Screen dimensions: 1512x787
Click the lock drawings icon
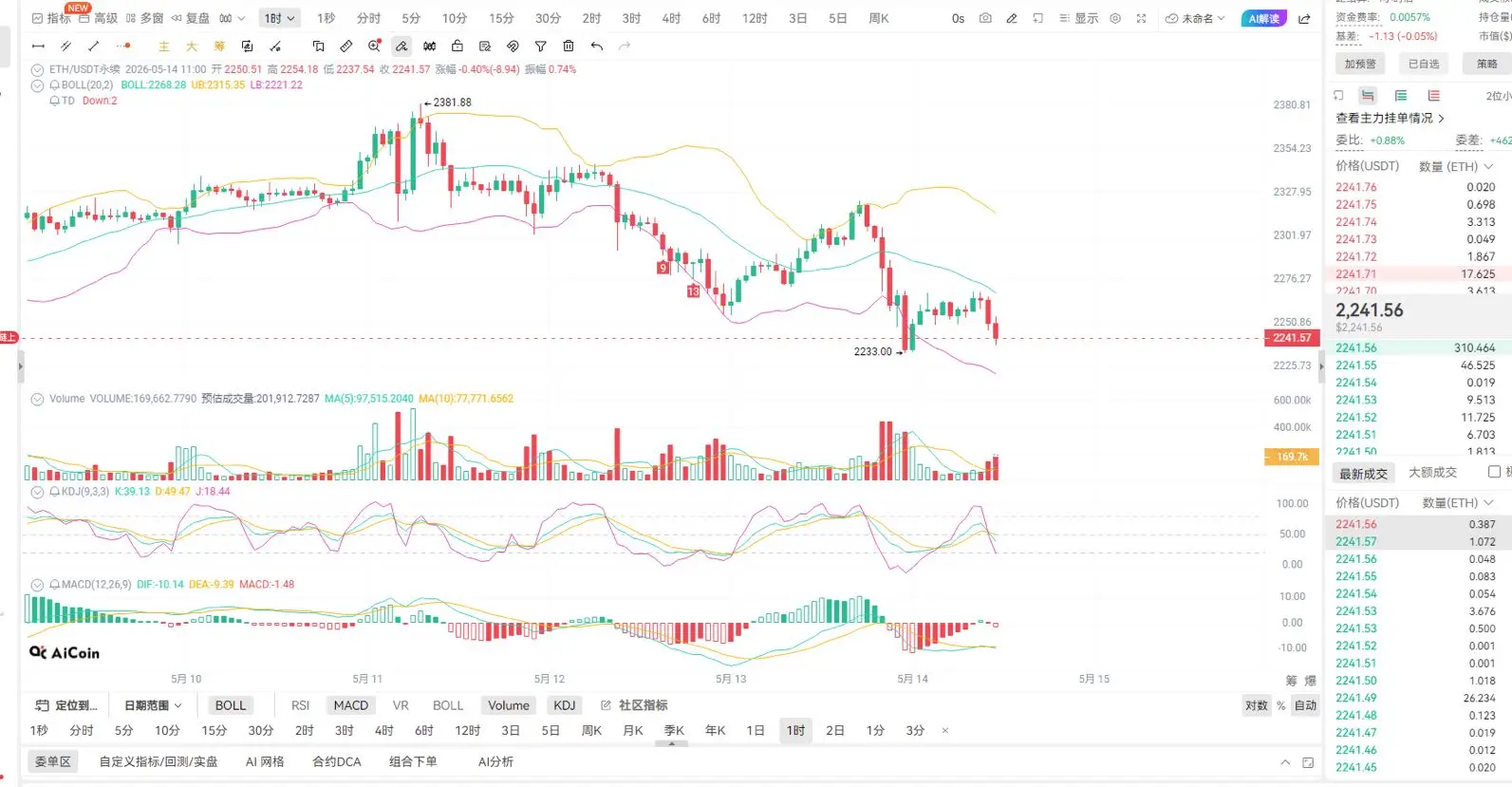[457, 46]
